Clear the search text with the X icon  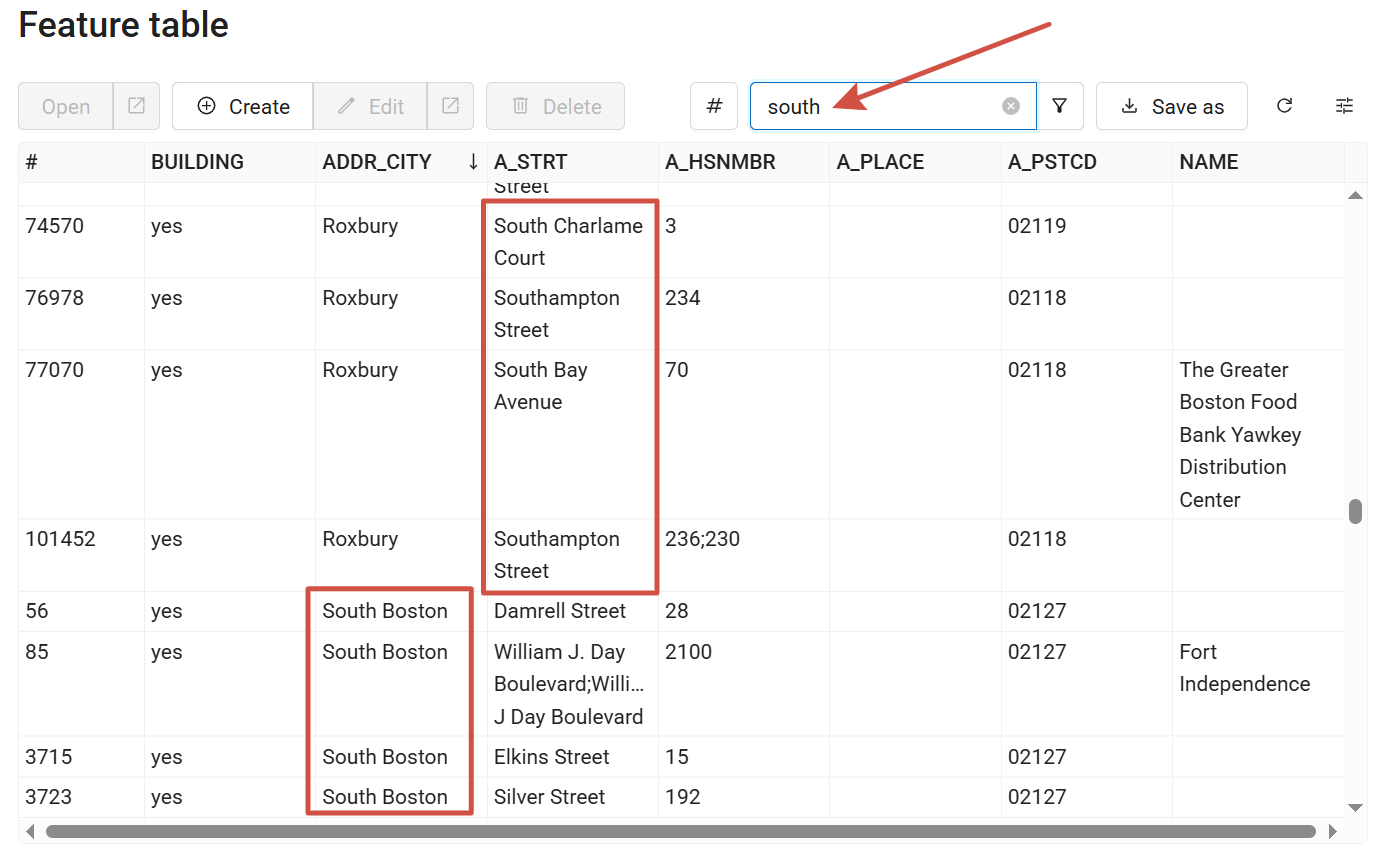[x=1011, y=106]
